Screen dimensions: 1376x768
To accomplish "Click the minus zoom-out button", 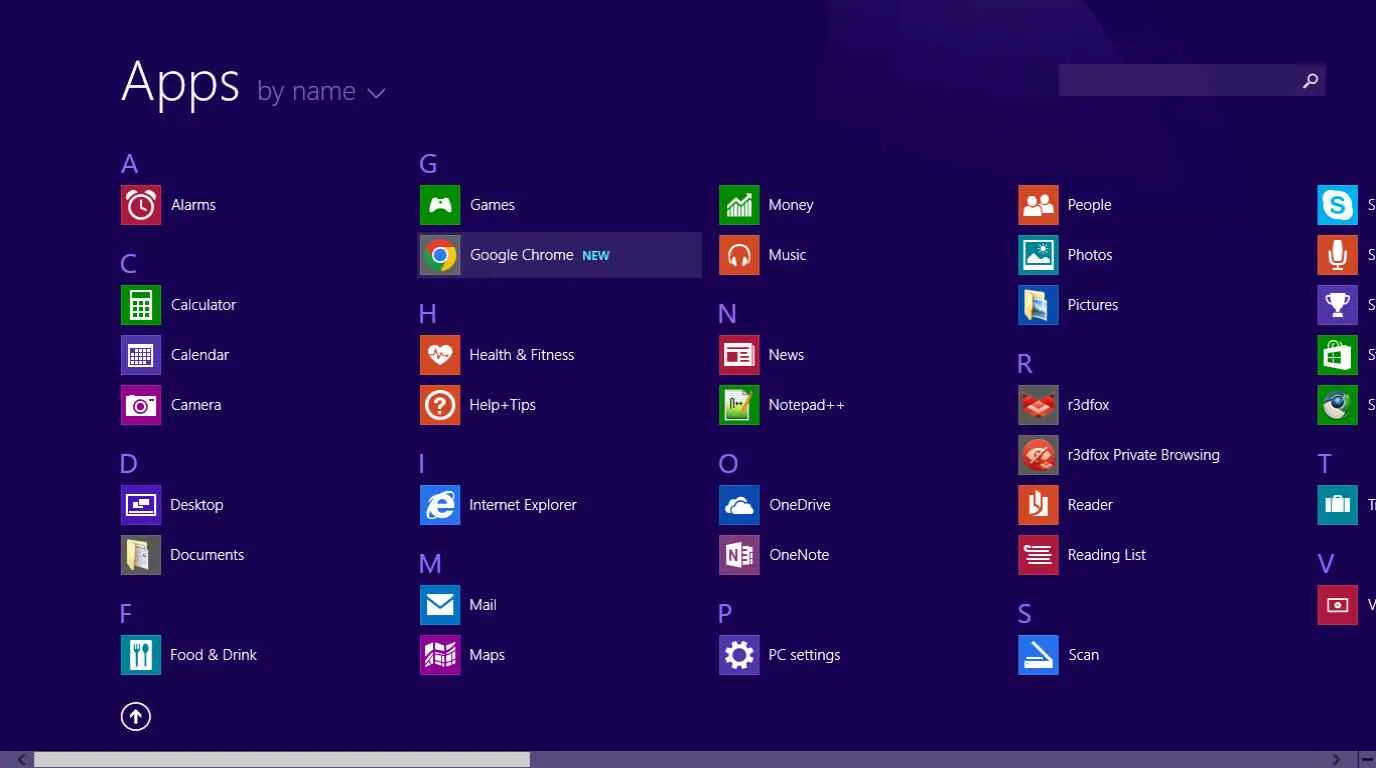I will 1367,760.
